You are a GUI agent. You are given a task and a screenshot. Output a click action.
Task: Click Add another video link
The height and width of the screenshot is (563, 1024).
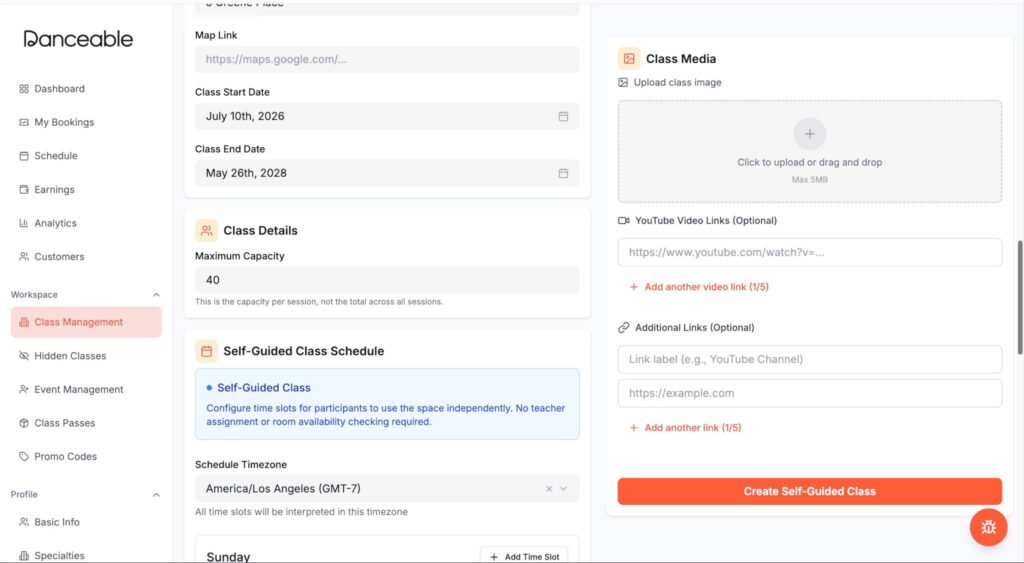click(699, 287)
